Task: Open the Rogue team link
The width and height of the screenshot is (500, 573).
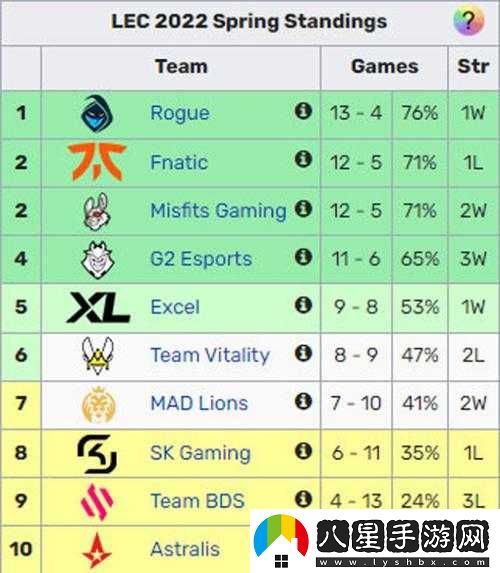Action: [x=180, y=113]
